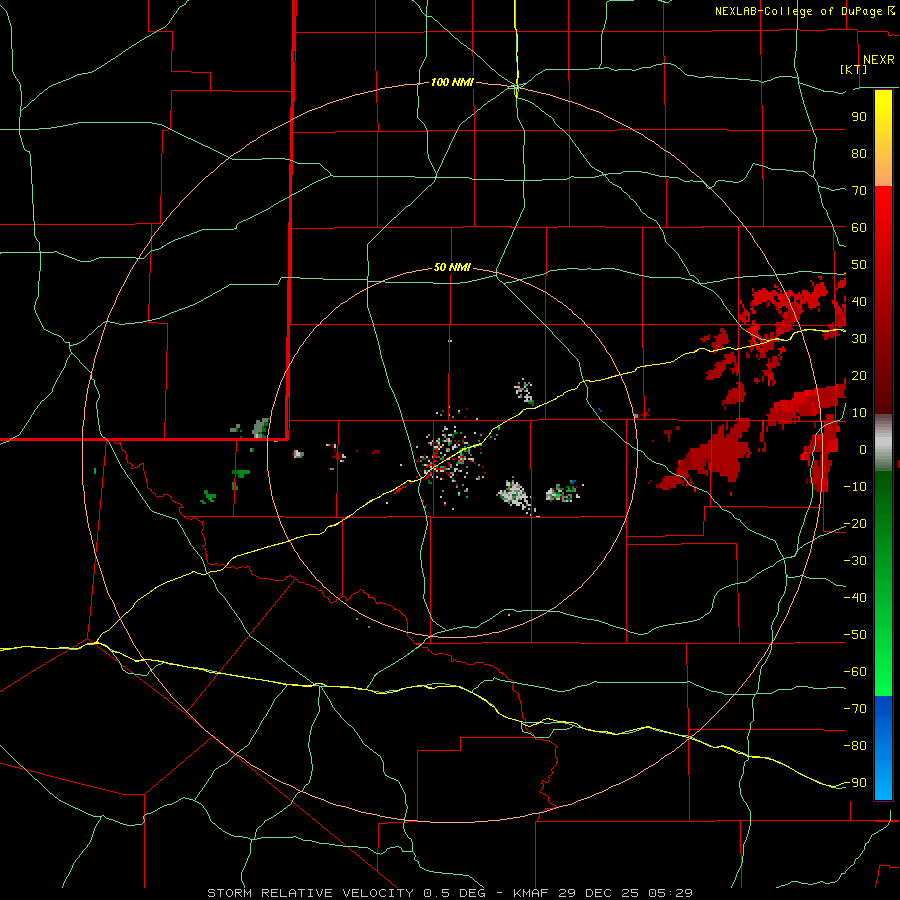Click the 50 NMI range ring label
The width and height of the screenshot is (900, 900).
pyautogui.click(x=452, y=267)
